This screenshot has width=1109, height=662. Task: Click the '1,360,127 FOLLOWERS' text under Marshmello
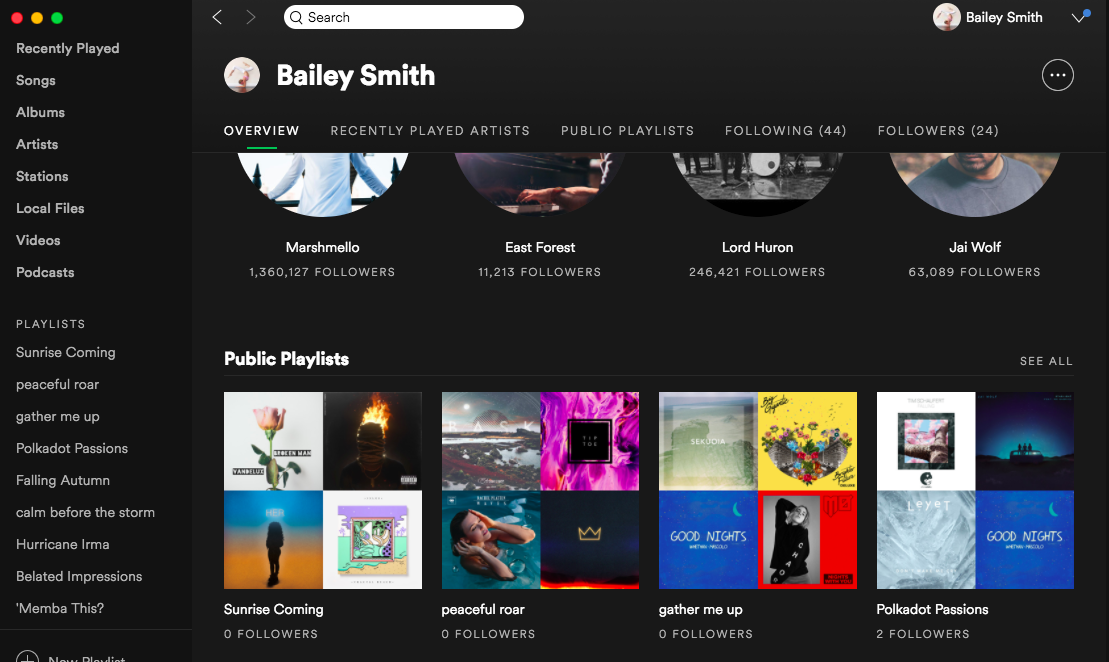click(x=322, y=272)
